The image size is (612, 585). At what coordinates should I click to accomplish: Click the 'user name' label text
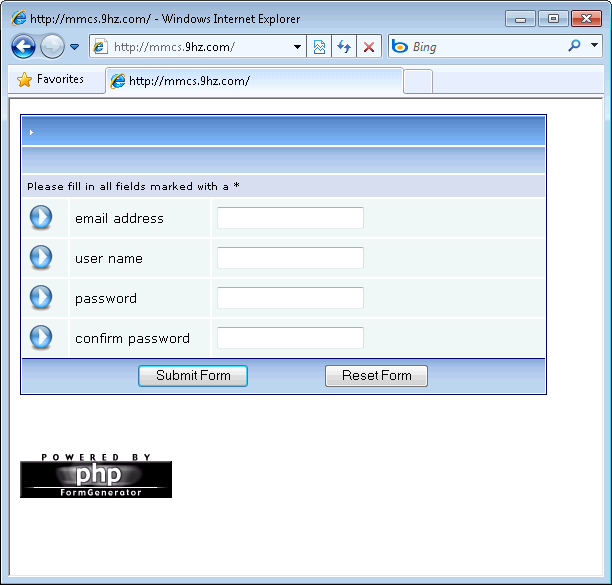[109, 258]
